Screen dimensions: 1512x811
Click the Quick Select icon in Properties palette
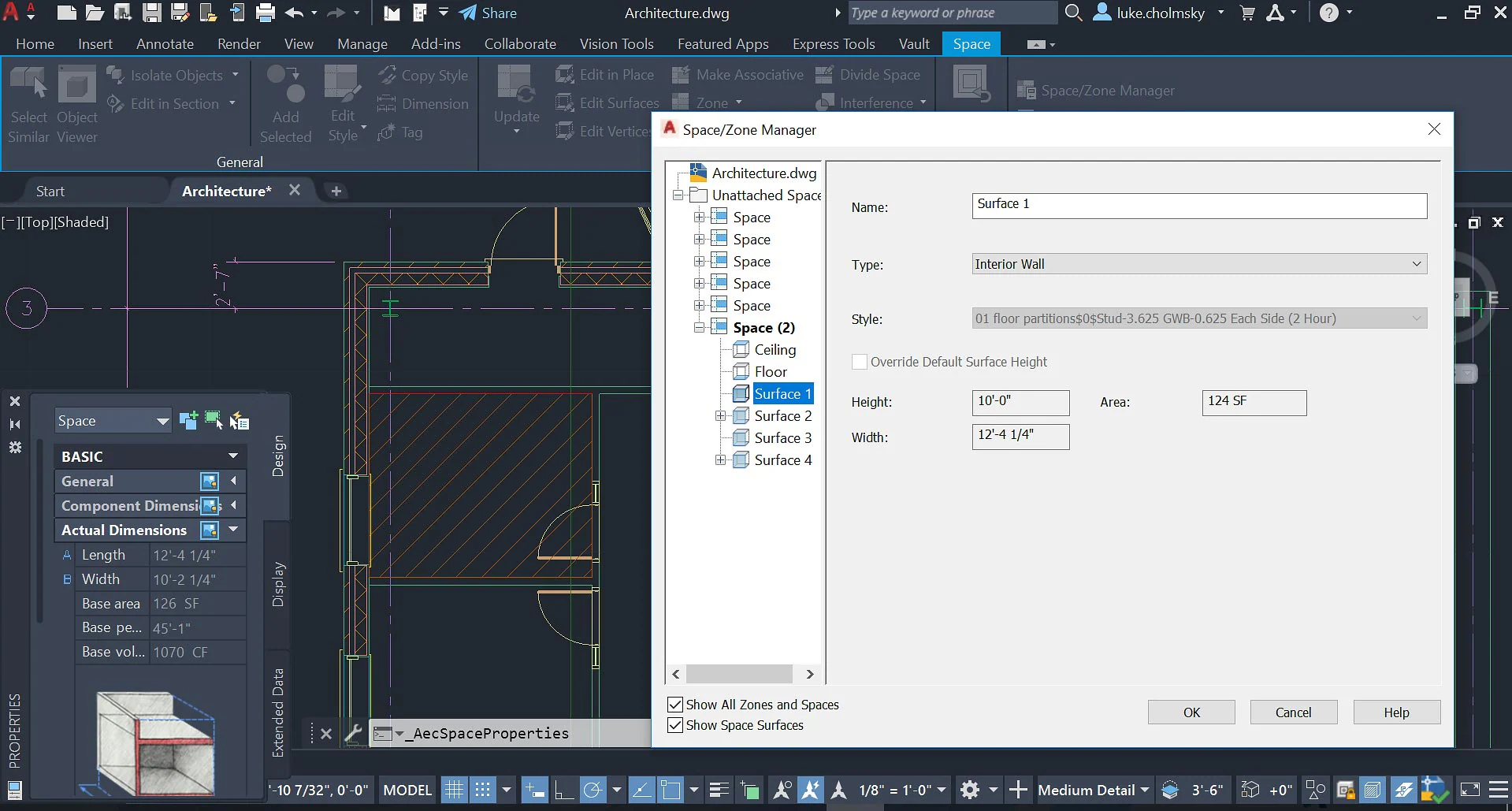(x=239, y=421)
